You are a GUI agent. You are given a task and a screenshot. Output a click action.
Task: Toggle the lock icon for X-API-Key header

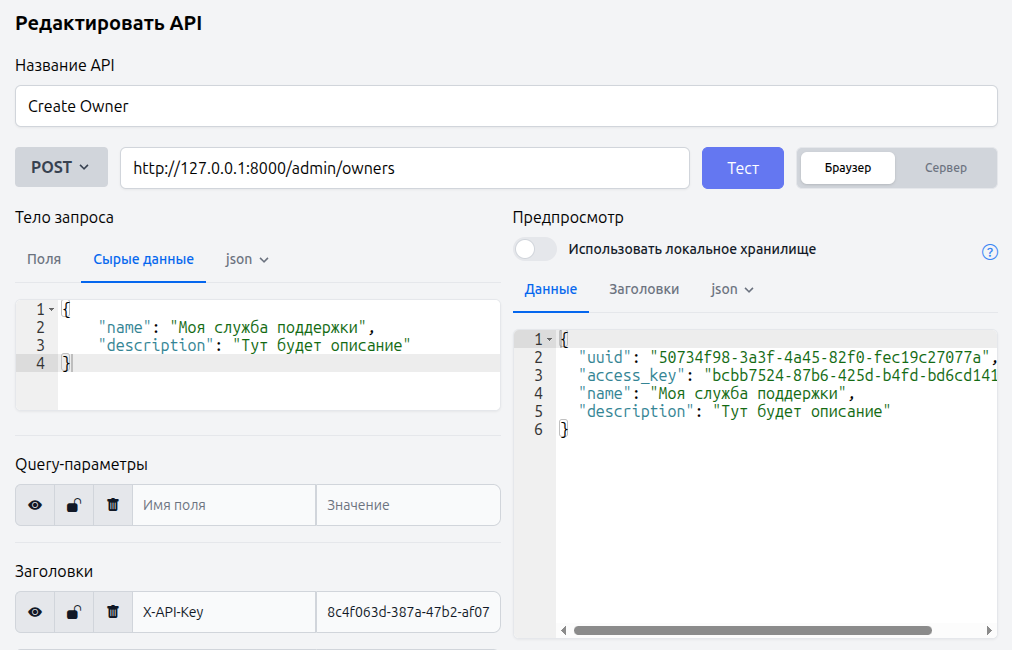point(74,612)
